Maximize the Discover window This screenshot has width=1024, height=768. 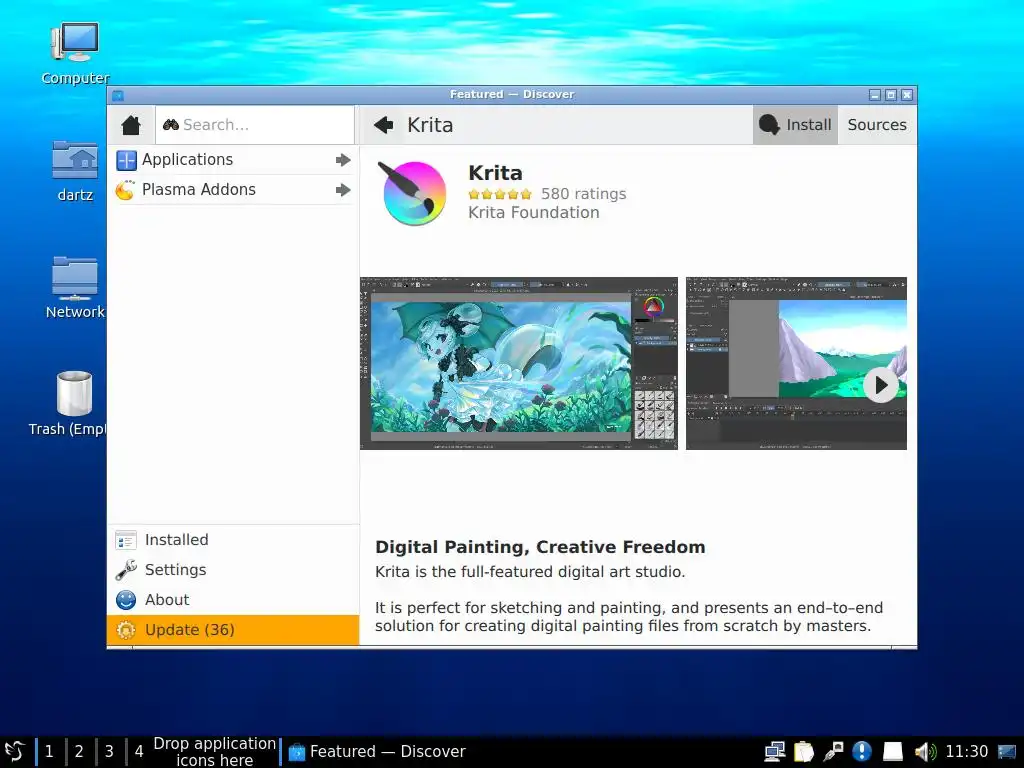(x=891, y=95)
